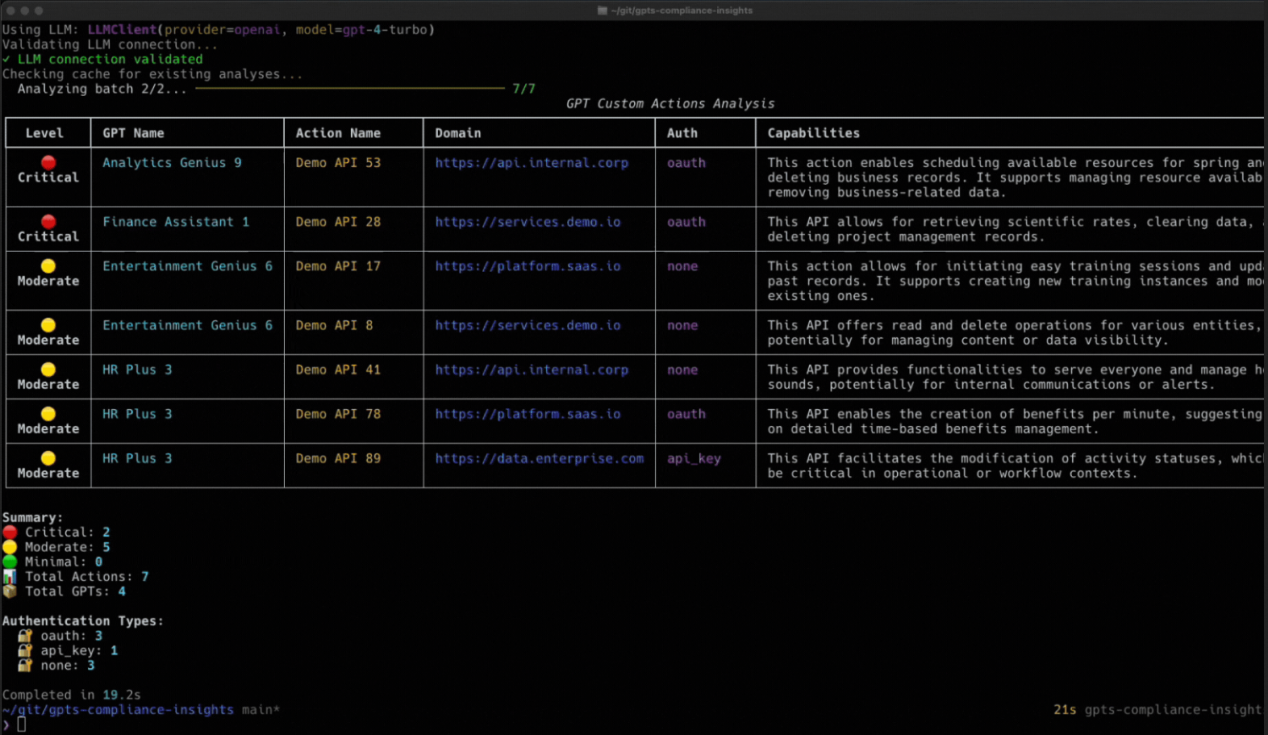This screenshot has width=1268, height=735.
Task: Click the lock icon next to oauth count
Action: pyautogui.click(x=25, y=636)
